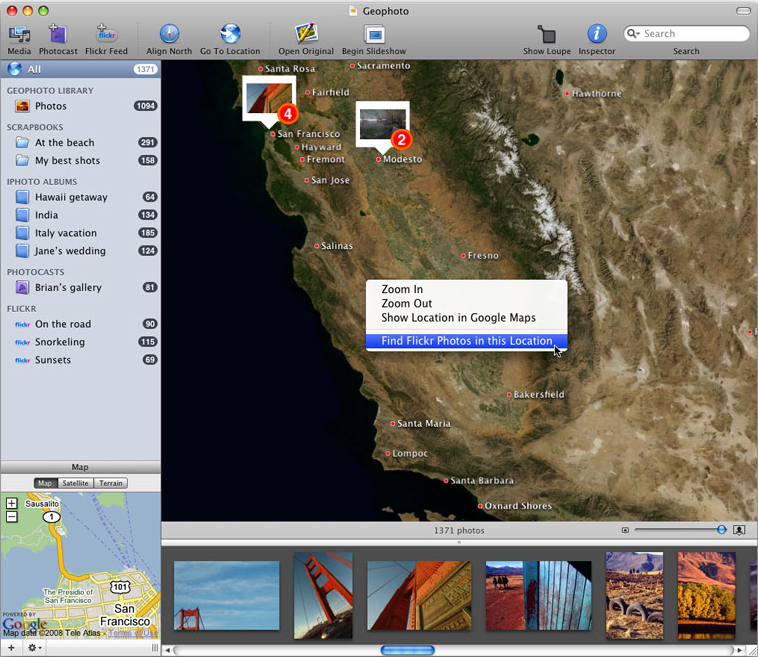Expand the San Francisco photo stack pin
The height and width of the screenshot is (657, 758).
pyautogui.click(x=268, y=99)
